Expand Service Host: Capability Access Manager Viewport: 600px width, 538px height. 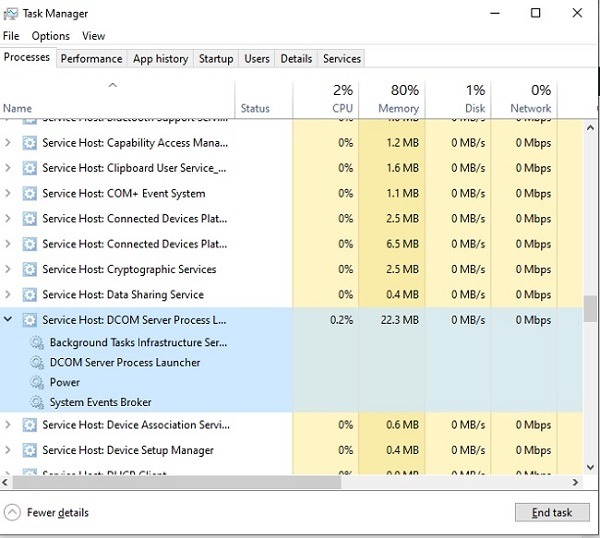pyautogui.click(x=8, y=143)
